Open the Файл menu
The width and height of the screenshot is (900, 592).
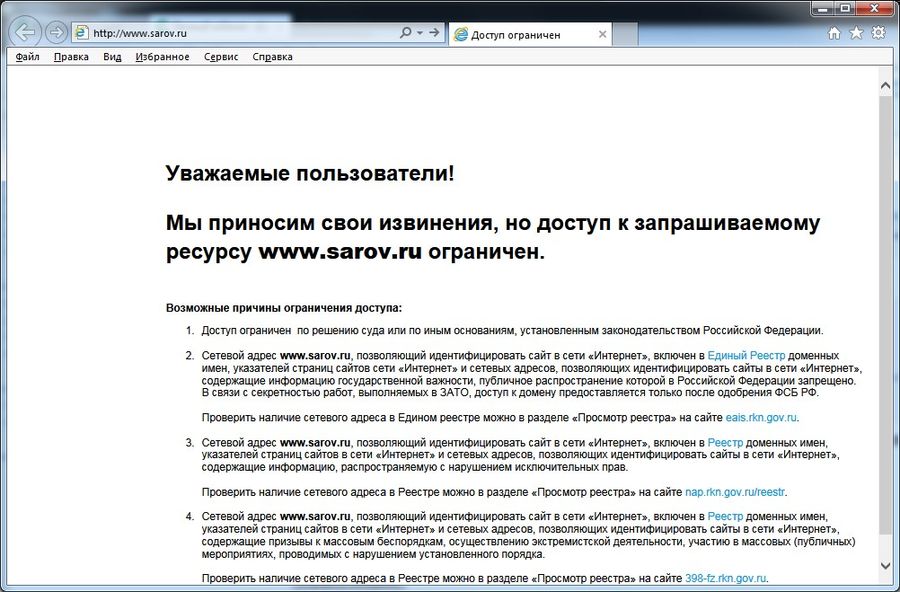pos(27,57)
